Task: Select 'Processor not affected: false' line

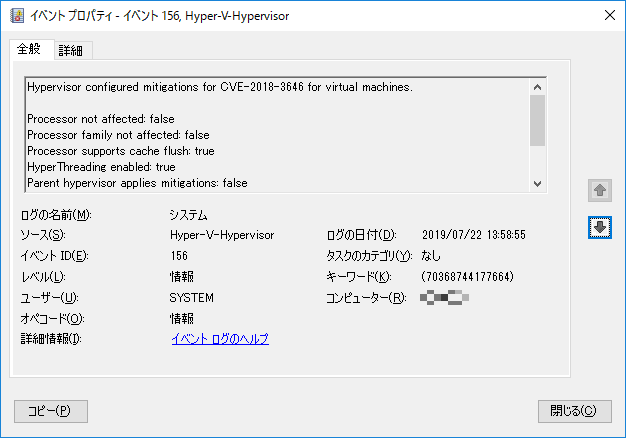Action: click(101, 119)
